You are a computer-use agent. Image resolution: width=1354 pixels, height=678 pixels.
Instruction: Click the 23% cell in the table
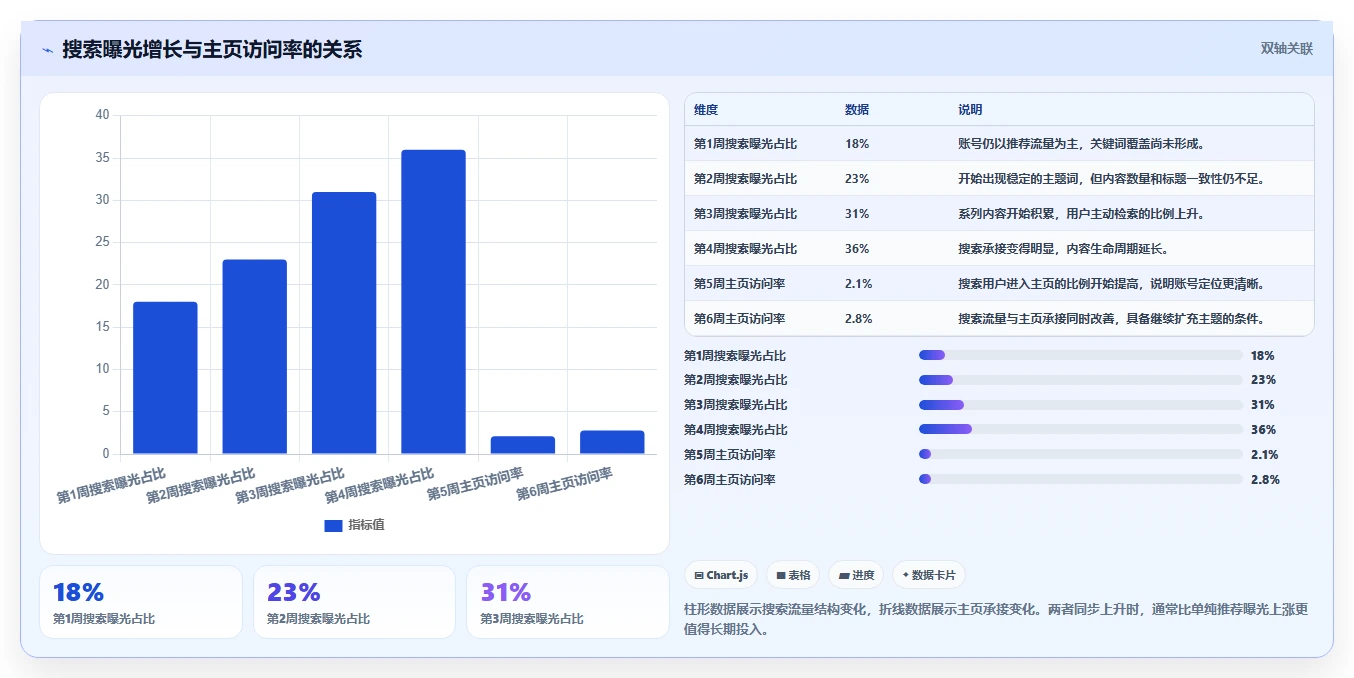857,179
